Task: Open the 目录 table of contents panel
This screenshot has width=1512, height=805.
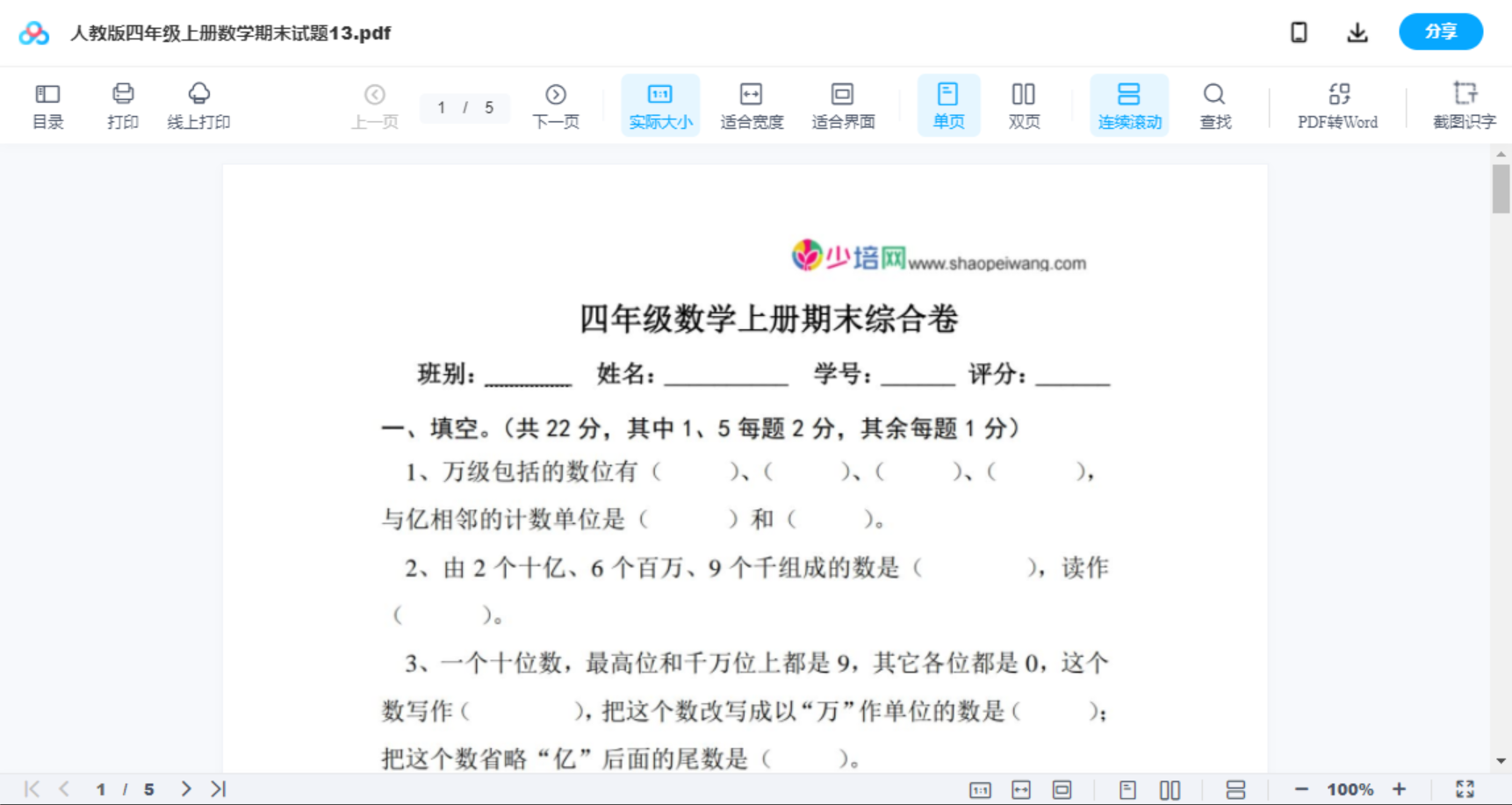Action: point(48,104)
